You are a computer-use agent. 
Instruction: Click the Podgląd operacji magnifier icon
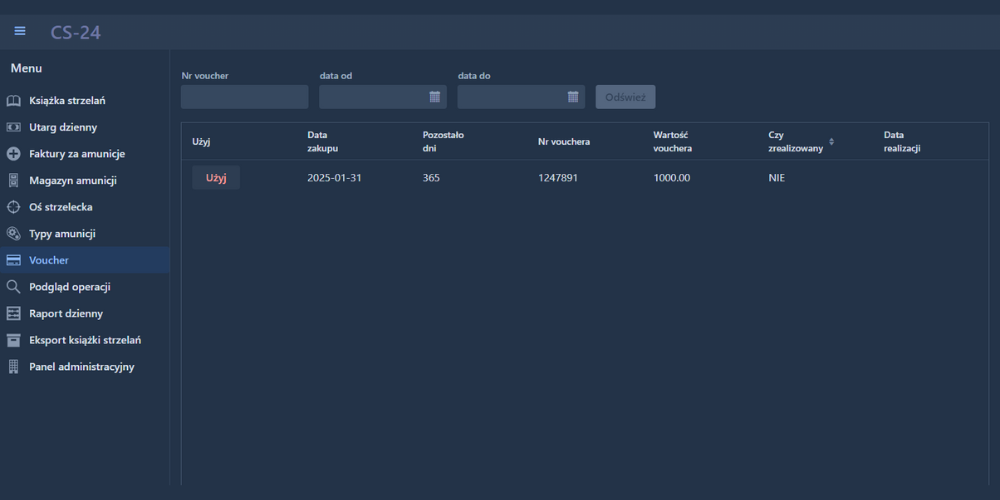pos(13,286)
